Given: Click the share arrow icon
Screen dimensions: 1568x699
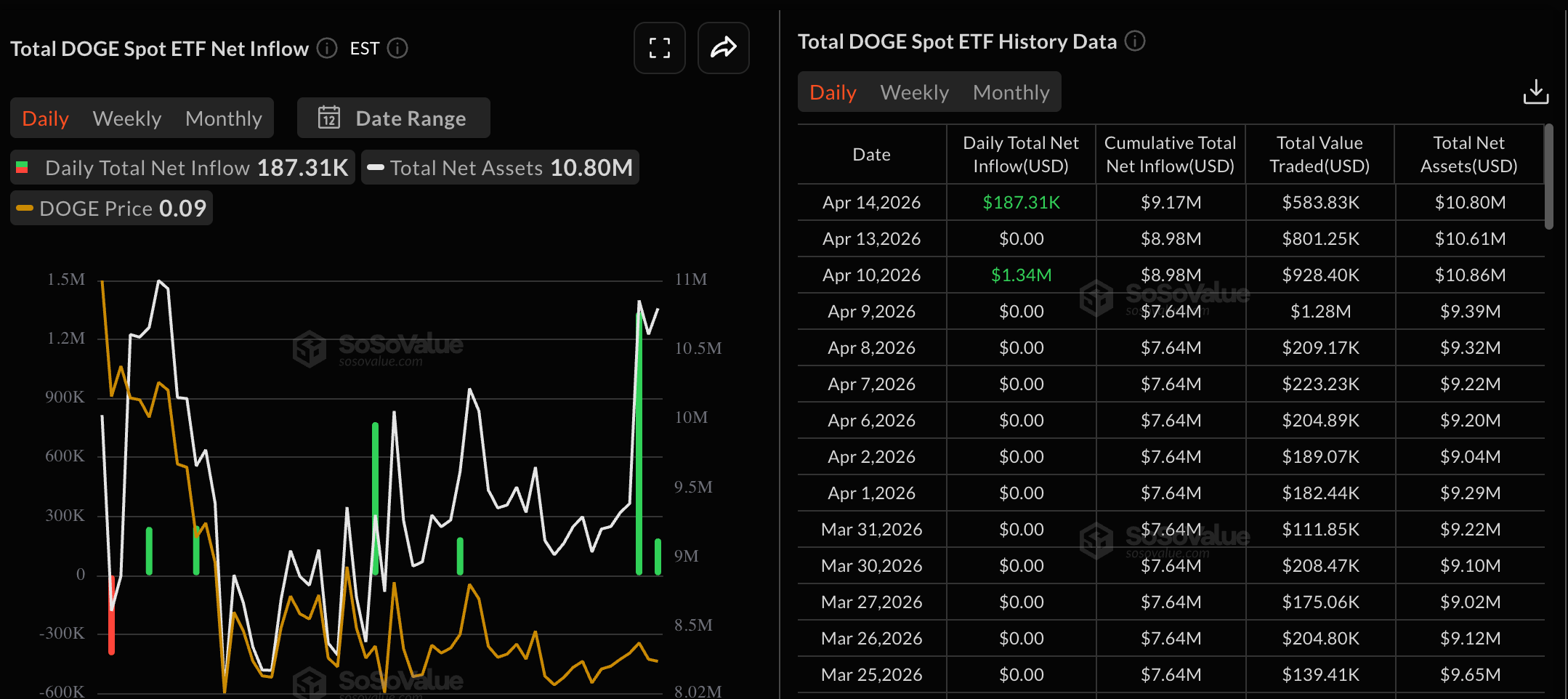Looking at the screenshot, I should pos(723,48).
